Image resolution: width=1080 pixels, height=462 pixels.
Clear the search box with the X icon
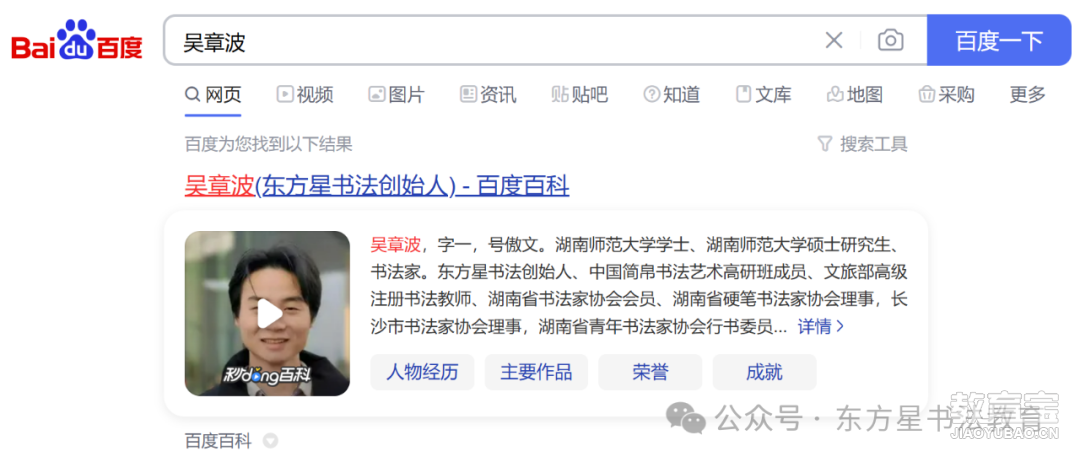tap(834, 41)
